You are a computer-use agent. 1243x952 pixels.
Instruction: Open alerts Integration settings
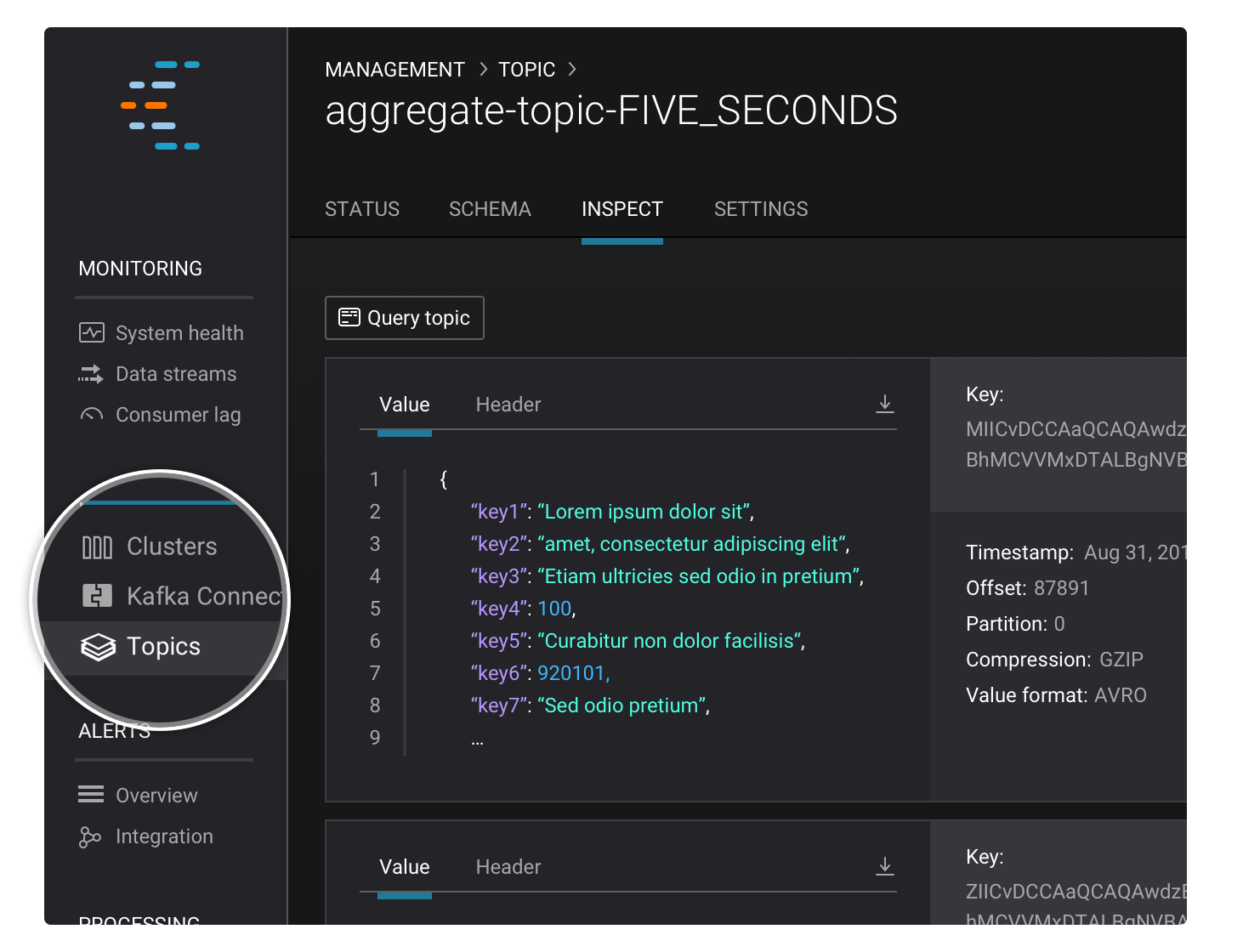pyautogui.click(x=163, y=836)
